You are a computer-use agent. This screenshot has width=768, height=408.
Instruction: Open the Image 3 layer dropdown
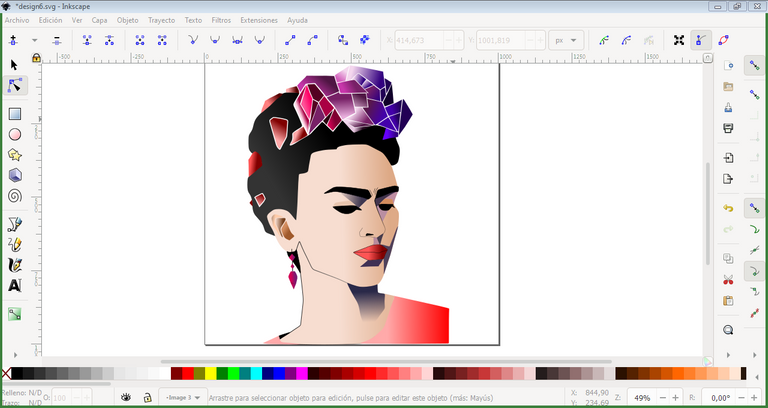point(183,397)
